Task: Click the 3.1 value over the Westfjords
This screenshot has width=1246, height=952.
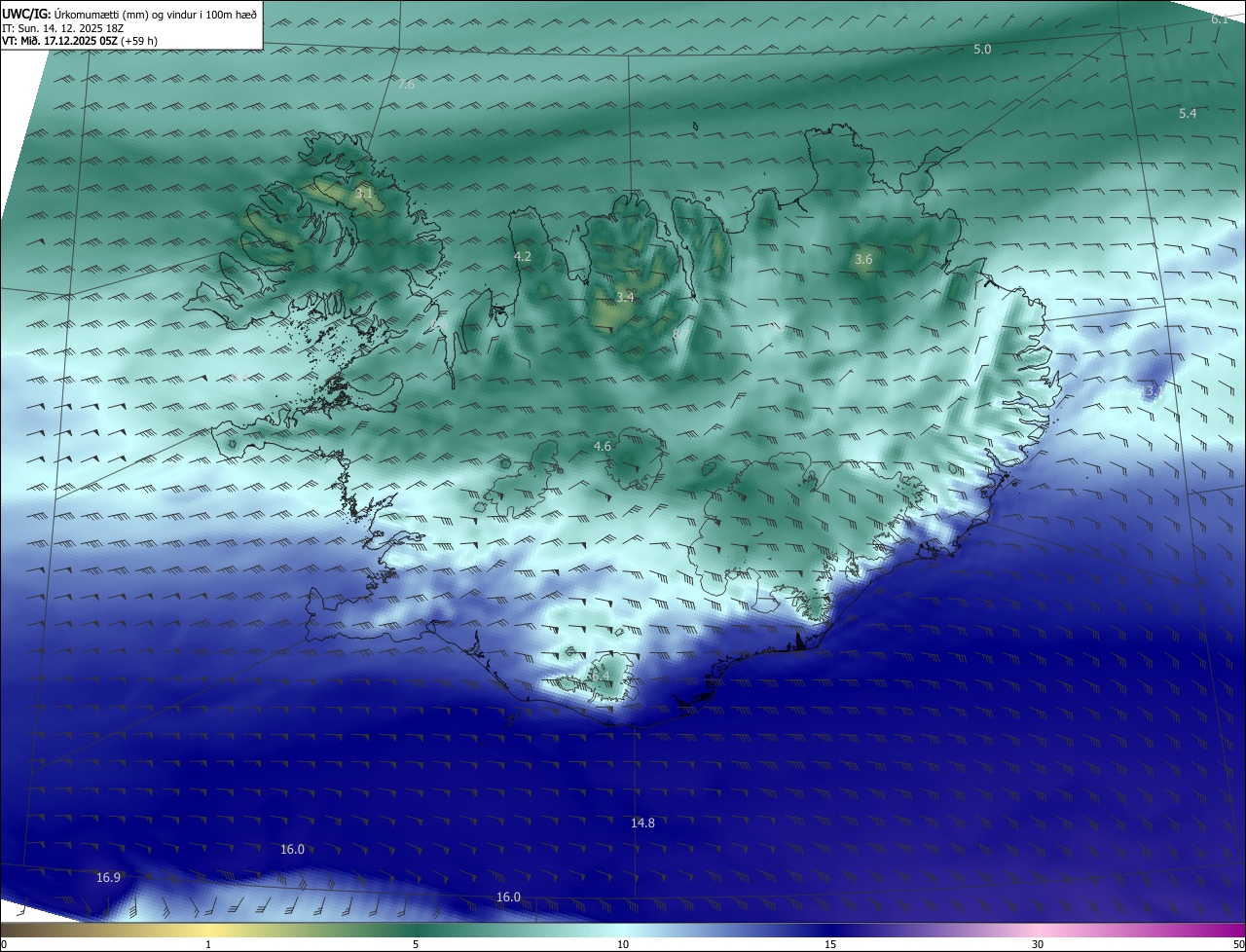Action: [364, 194]
